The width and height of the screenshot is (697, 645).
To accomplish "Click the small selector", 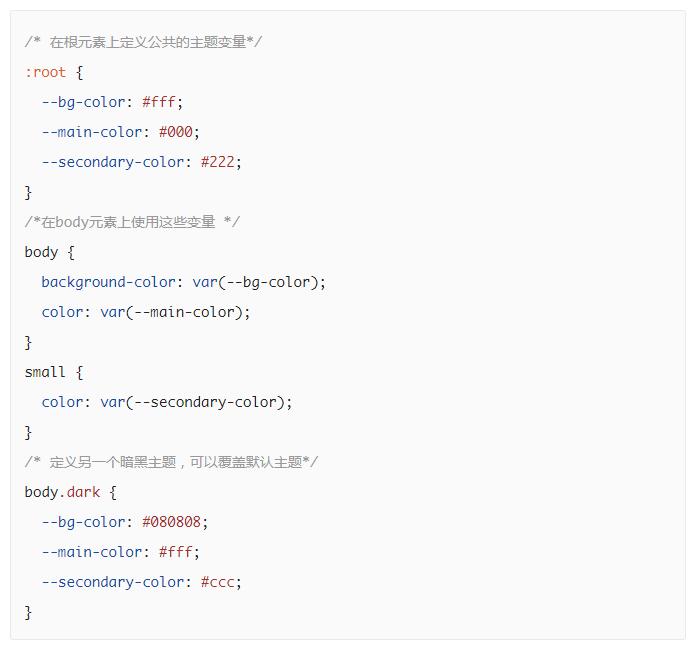I will coord(45,372).
